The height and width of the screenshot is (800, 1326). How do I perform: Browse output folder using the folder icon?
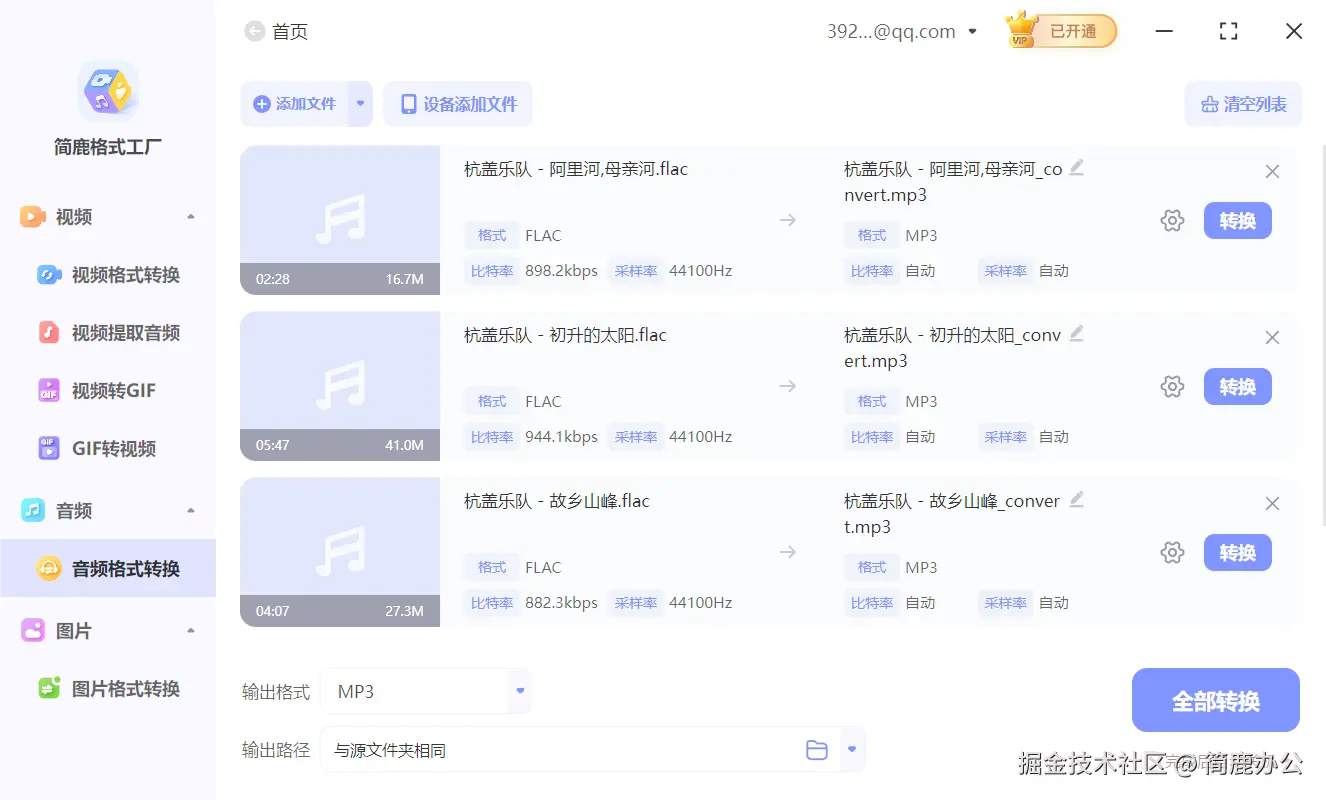pyautogui.click(x=817, y=749)
